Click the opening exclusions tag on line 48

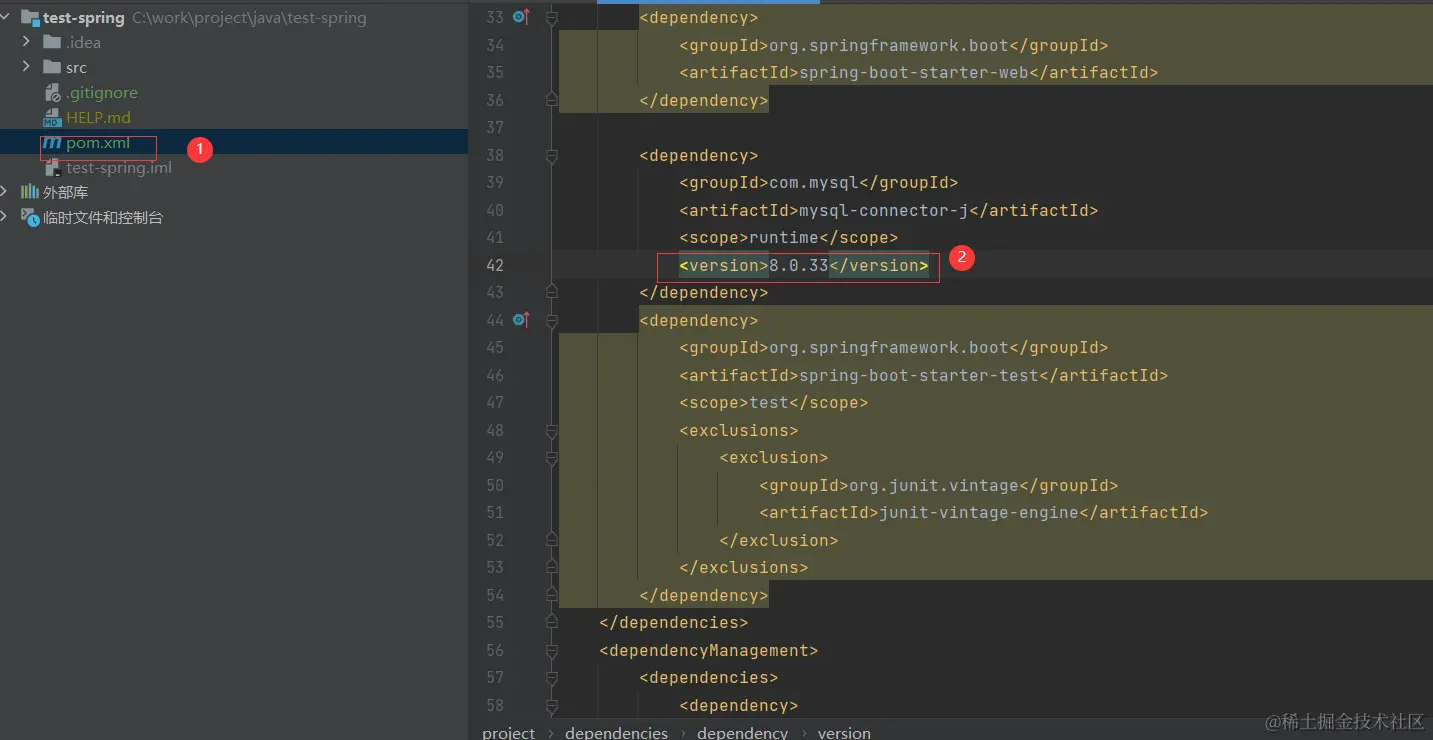(x=739, y=430)
